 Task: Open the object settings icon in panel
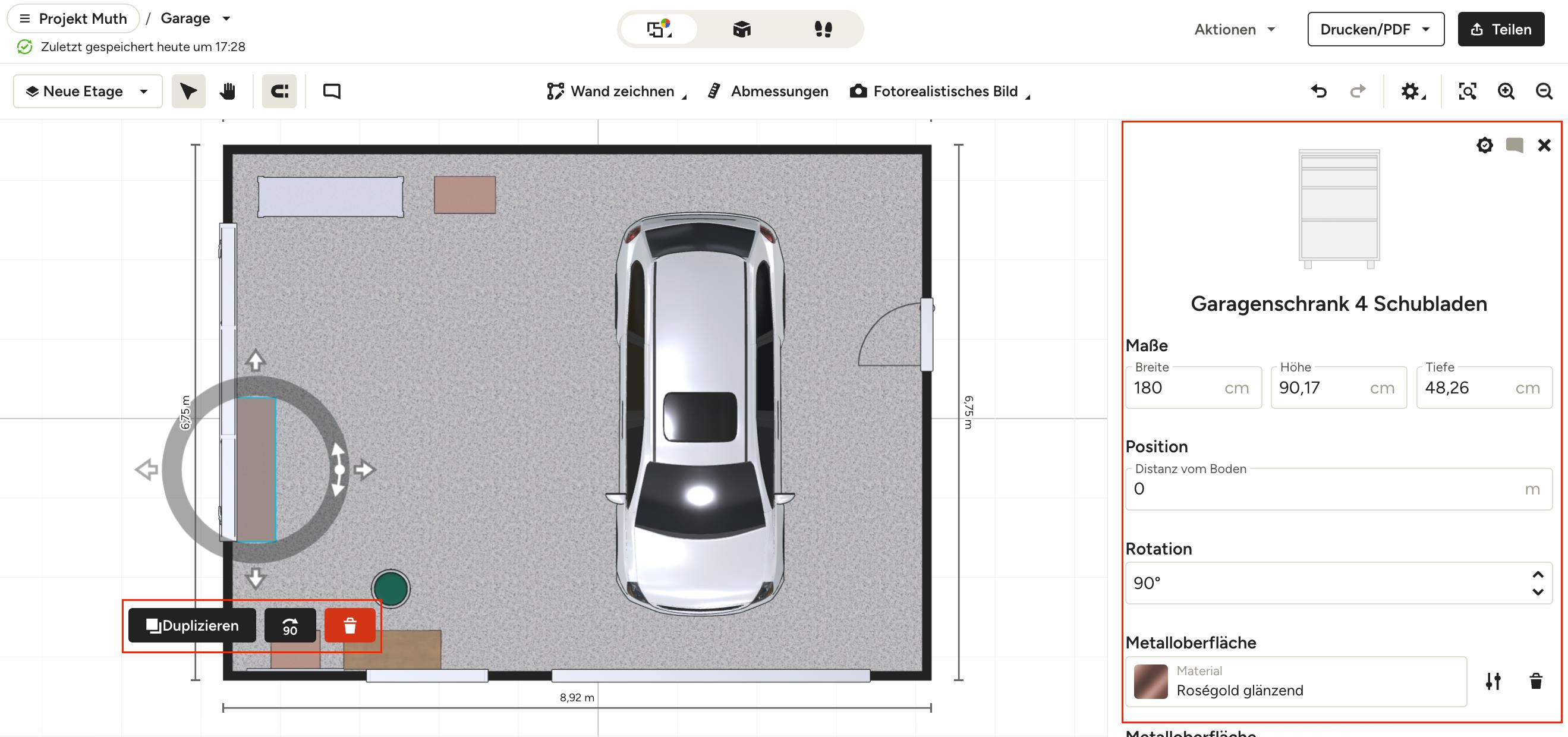point(1485,145)
